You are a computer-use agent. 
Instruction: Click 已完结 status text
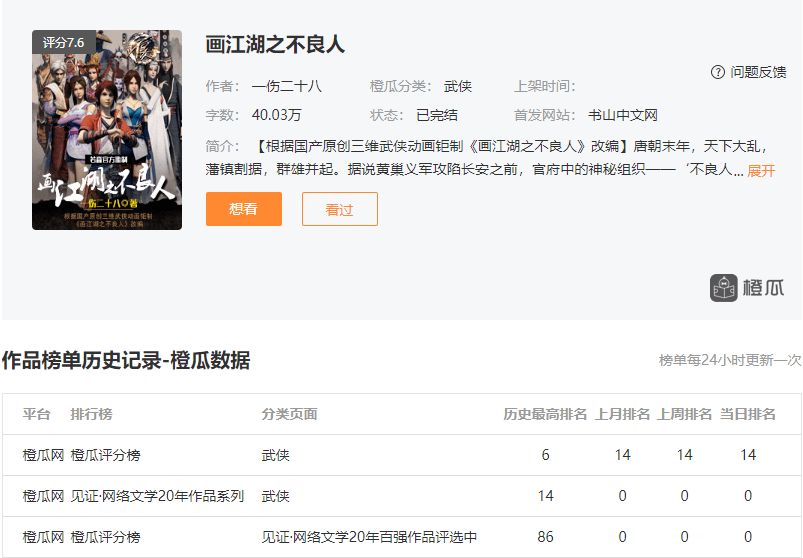pyautogui.click(x=437, y=115)
